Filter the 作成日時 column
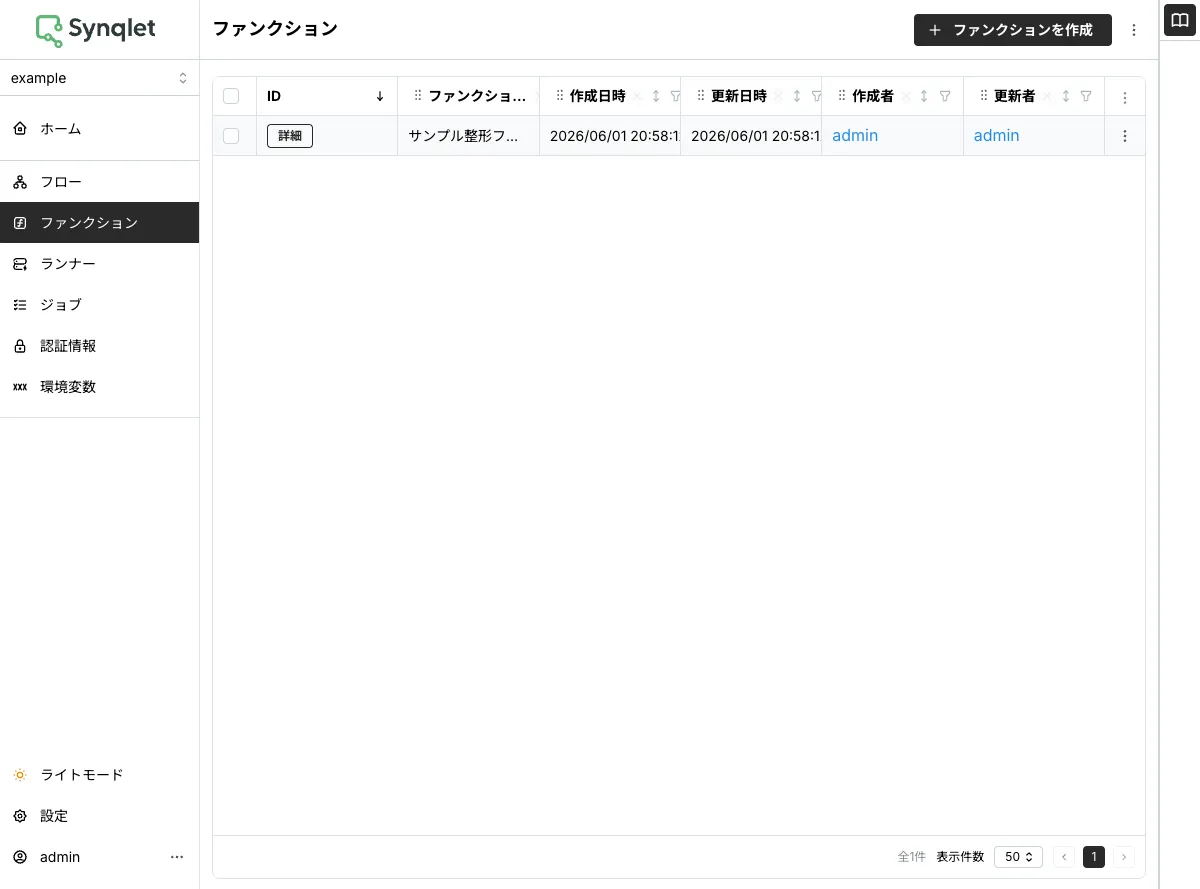This screenshot has height=889, width=1200. 675,97
